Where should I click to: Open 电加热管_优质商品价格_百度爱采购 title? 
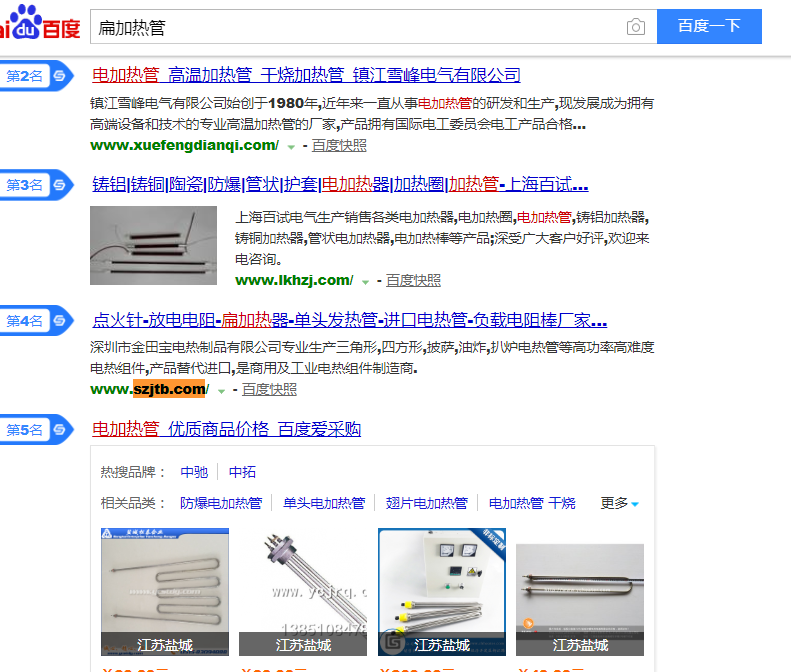(227, 429)
